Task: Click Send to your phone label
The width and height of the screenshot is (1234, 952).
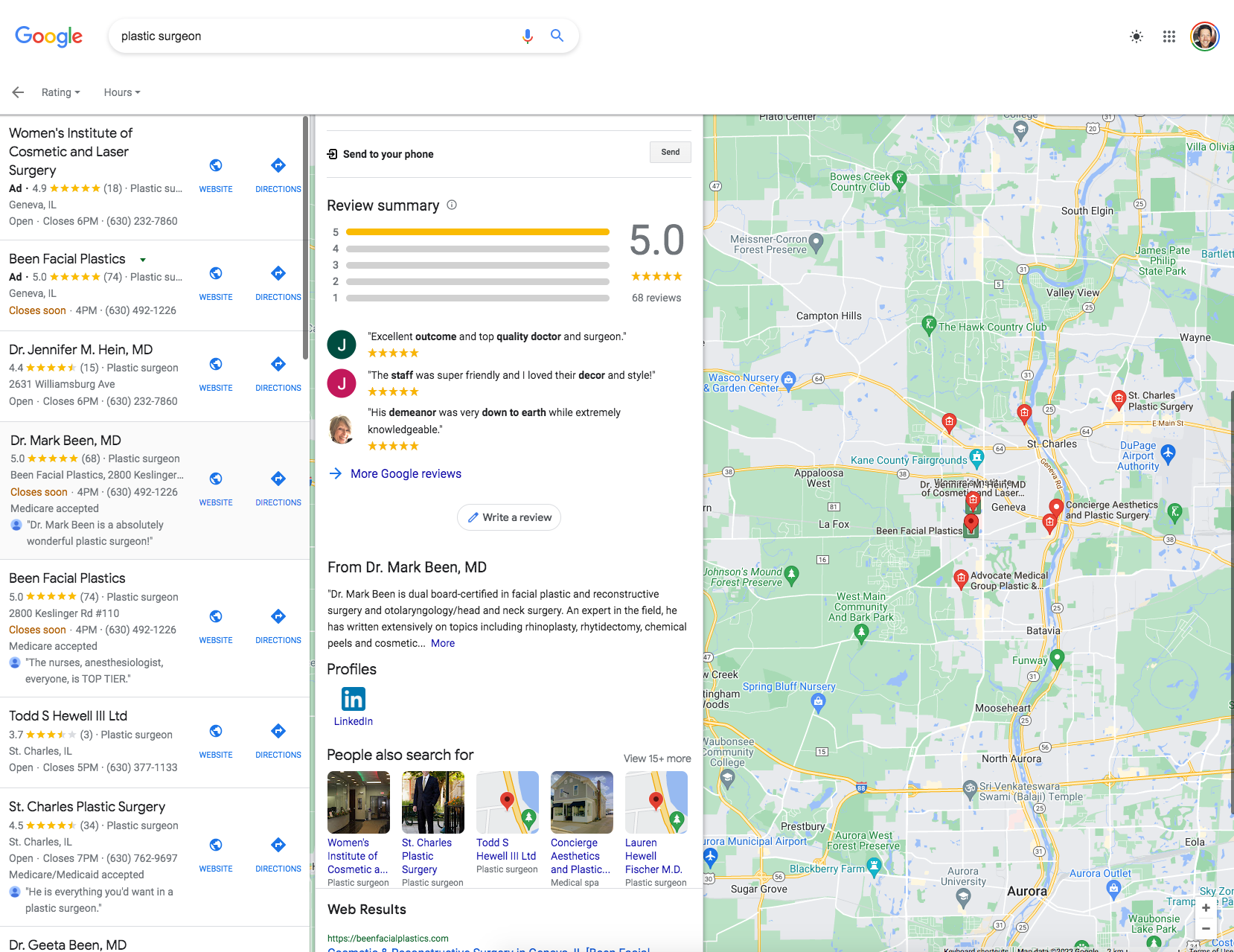Action: 388,154
